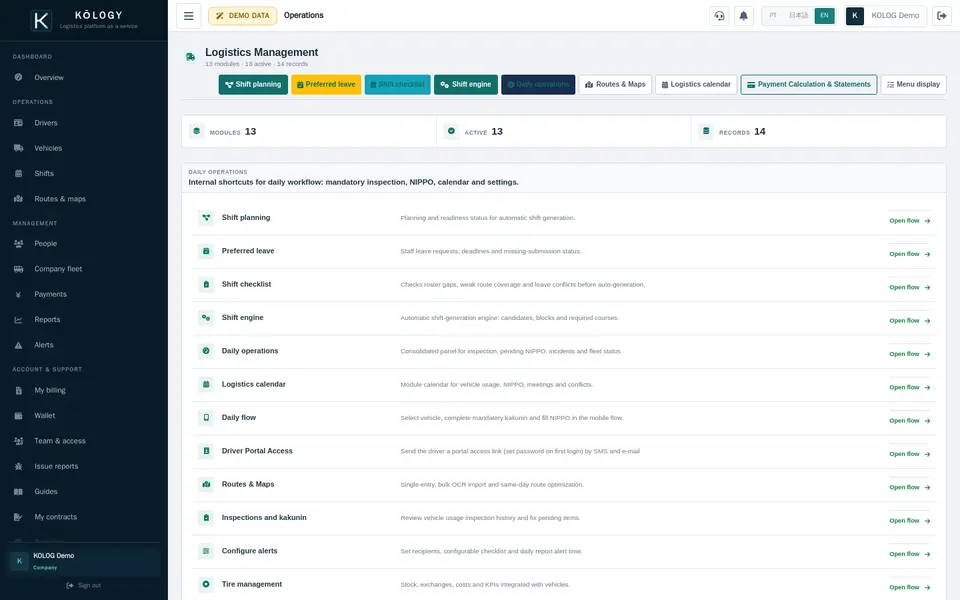Viewport: 960px width, 600px height.
Task: Click the Payments yen icon in sidebar
Action: click(18, 294)
